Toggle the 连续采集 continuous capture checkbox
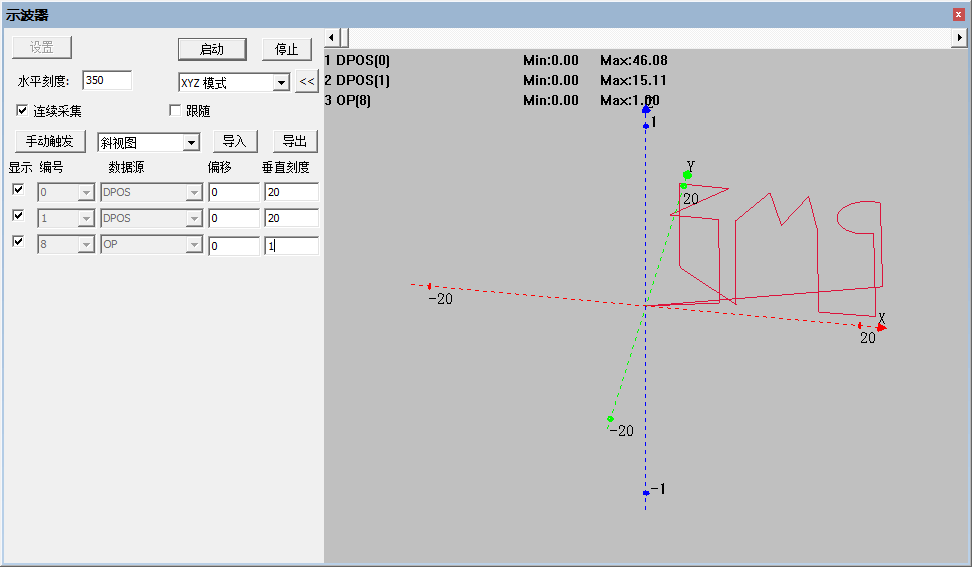Viewport: 972px width, 567px height. click(x=22, y=110)
